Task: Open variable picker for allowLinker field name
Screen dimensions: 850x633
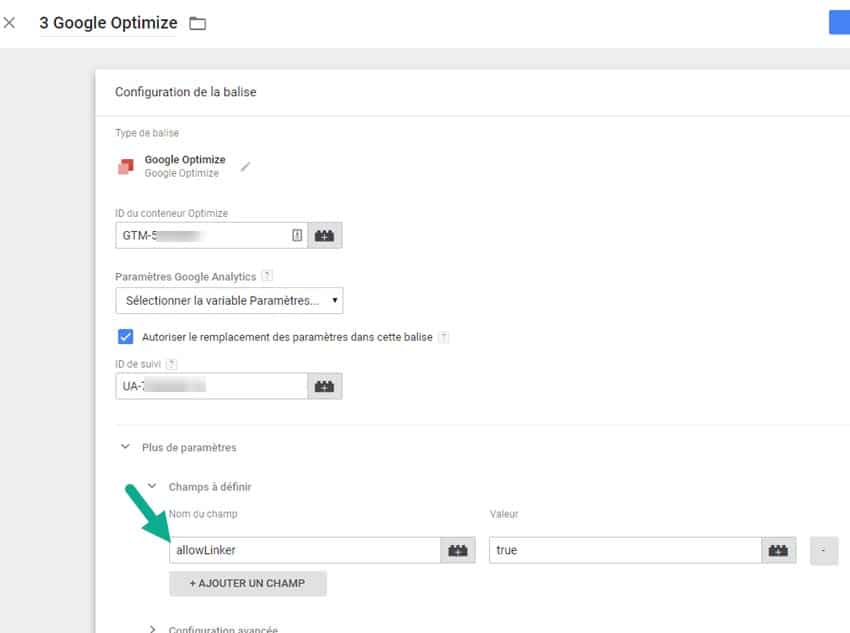Action: (458, 550)
